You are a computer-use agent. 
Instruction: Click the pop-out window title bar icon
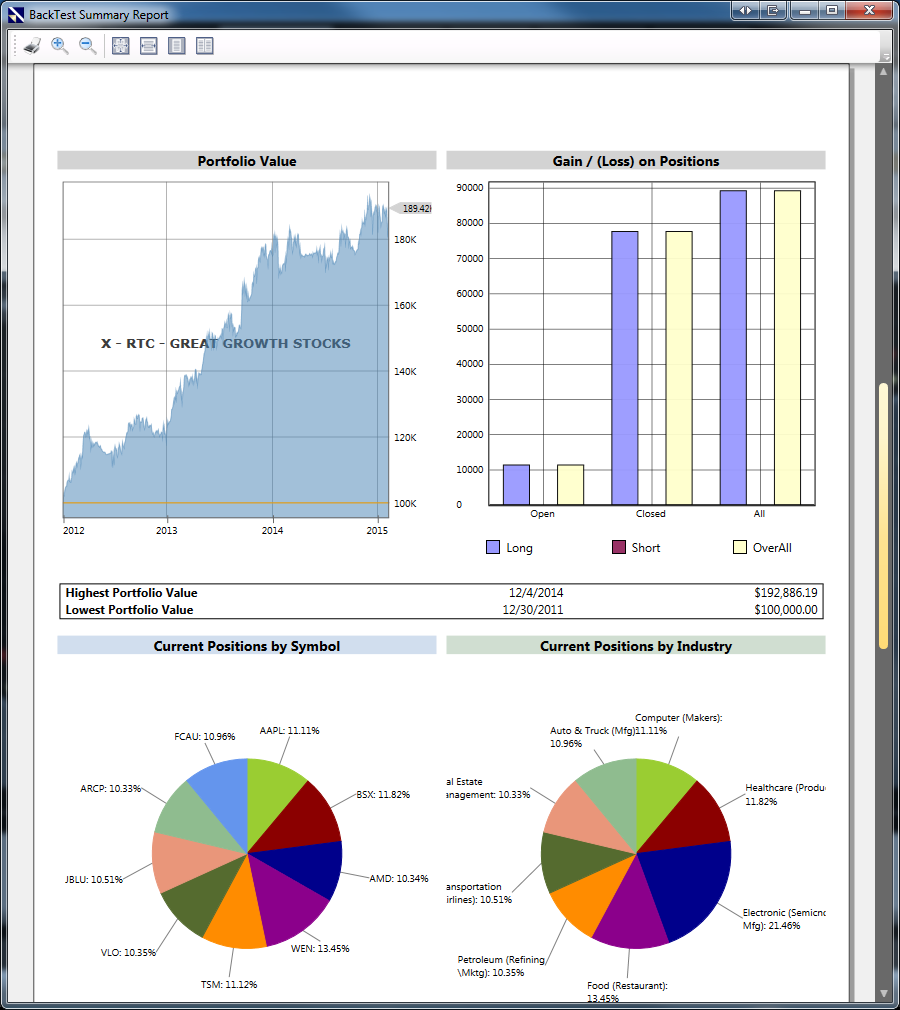pyautogui.click(x=773, y=10)
